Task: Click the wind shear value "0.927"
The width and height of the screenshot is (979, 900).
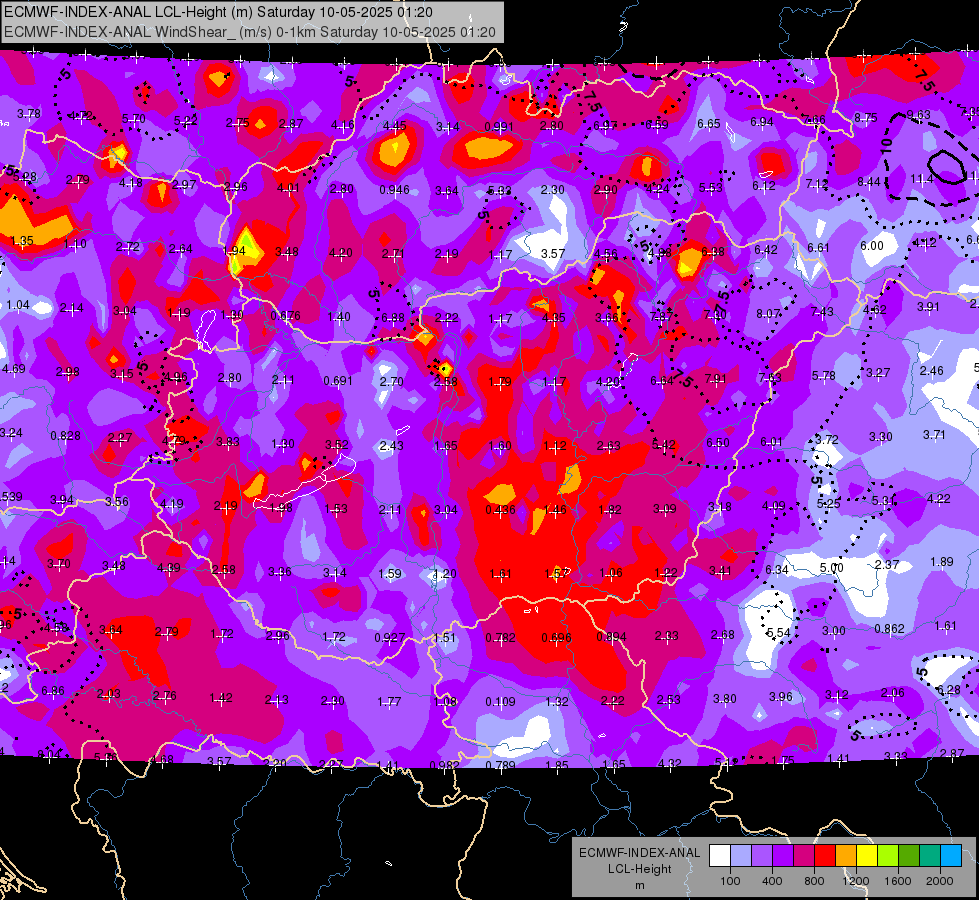Action: tap(390, 638)
